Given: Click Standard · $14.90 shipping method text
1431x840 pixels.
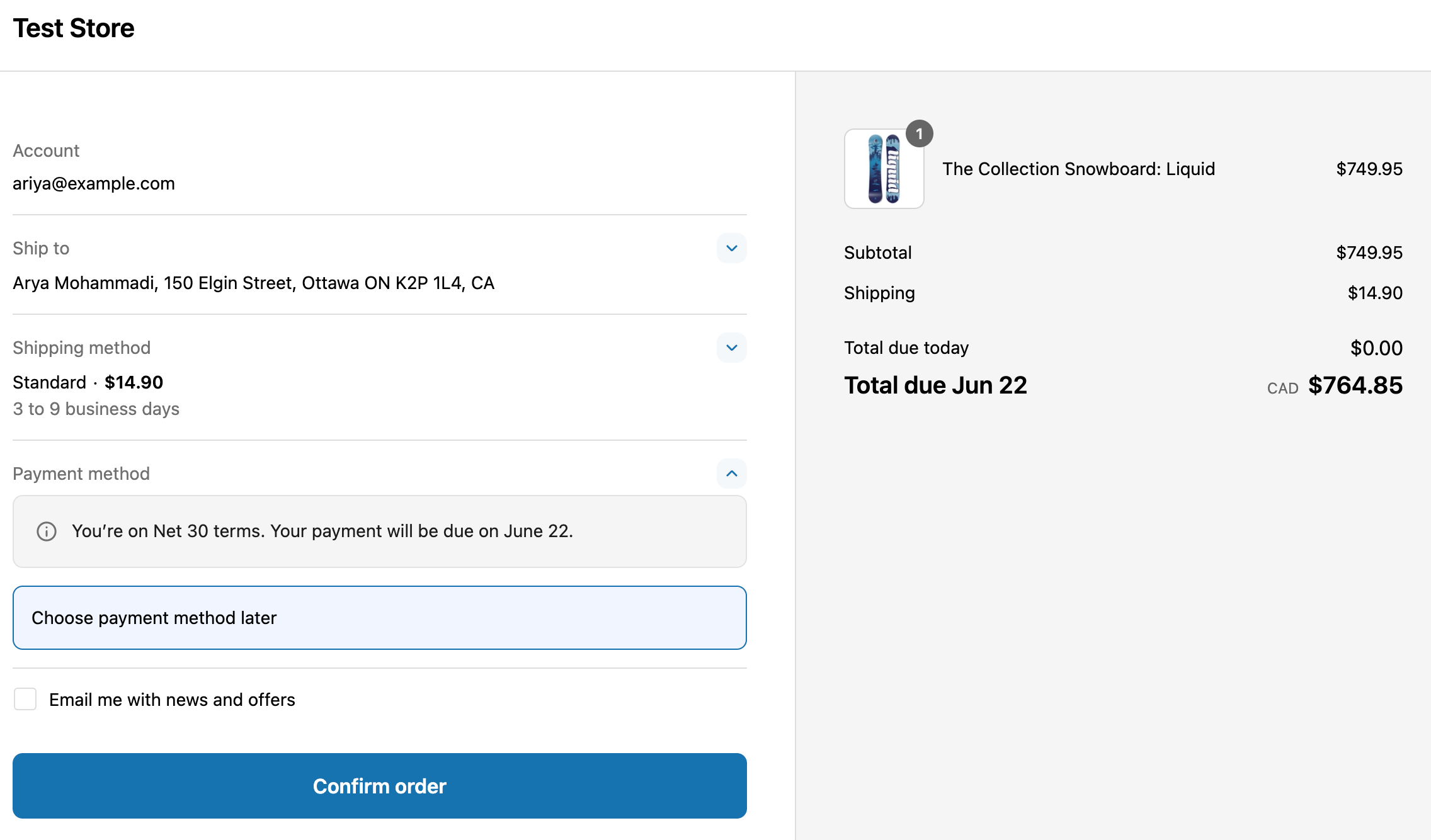Looking at the screenshot, I should (88, 382).
